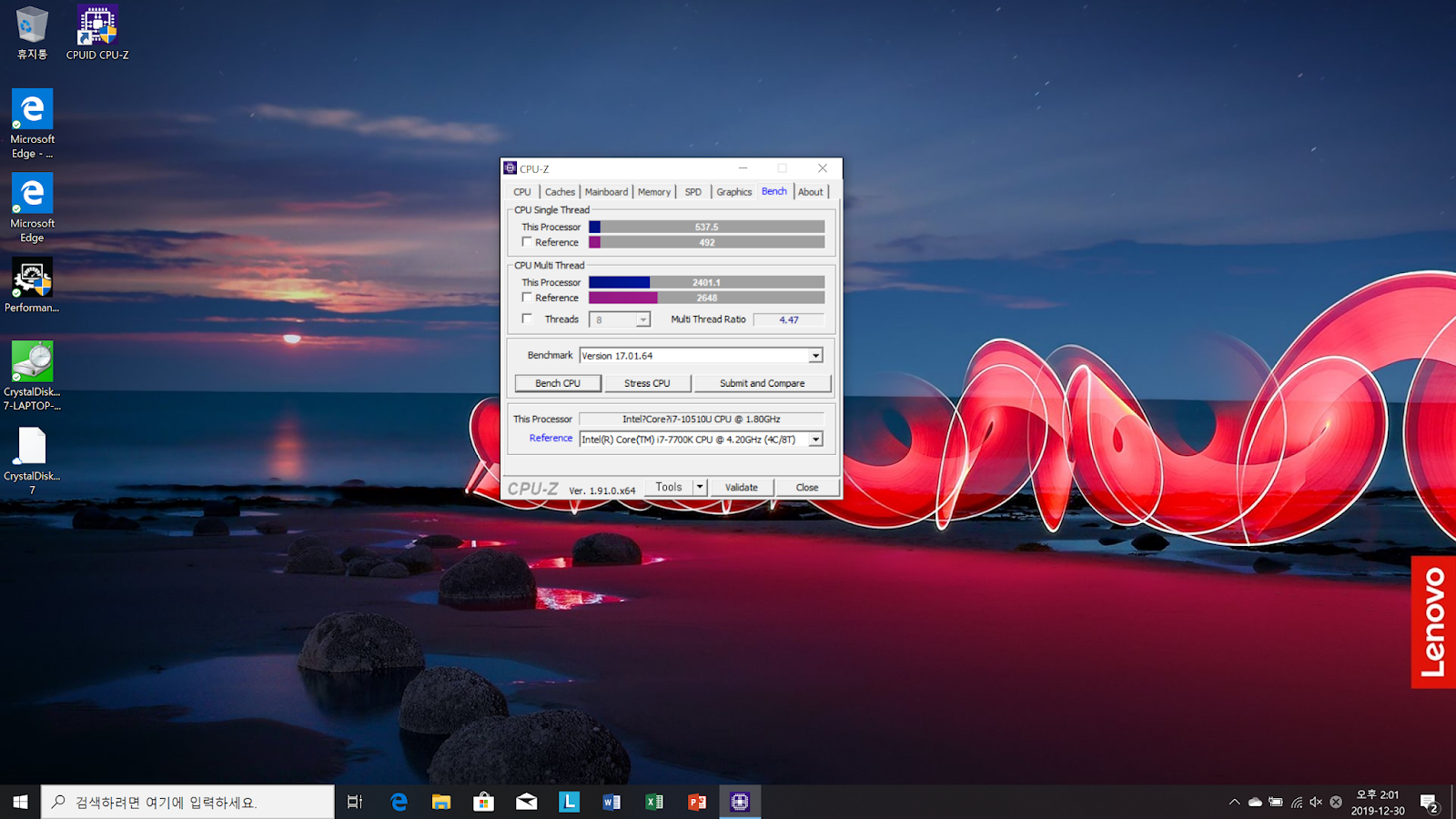Screen dimensions: 1456x819
Task: Click the Single Thread Reference bar 492
Action: click(x=707, y=242)
